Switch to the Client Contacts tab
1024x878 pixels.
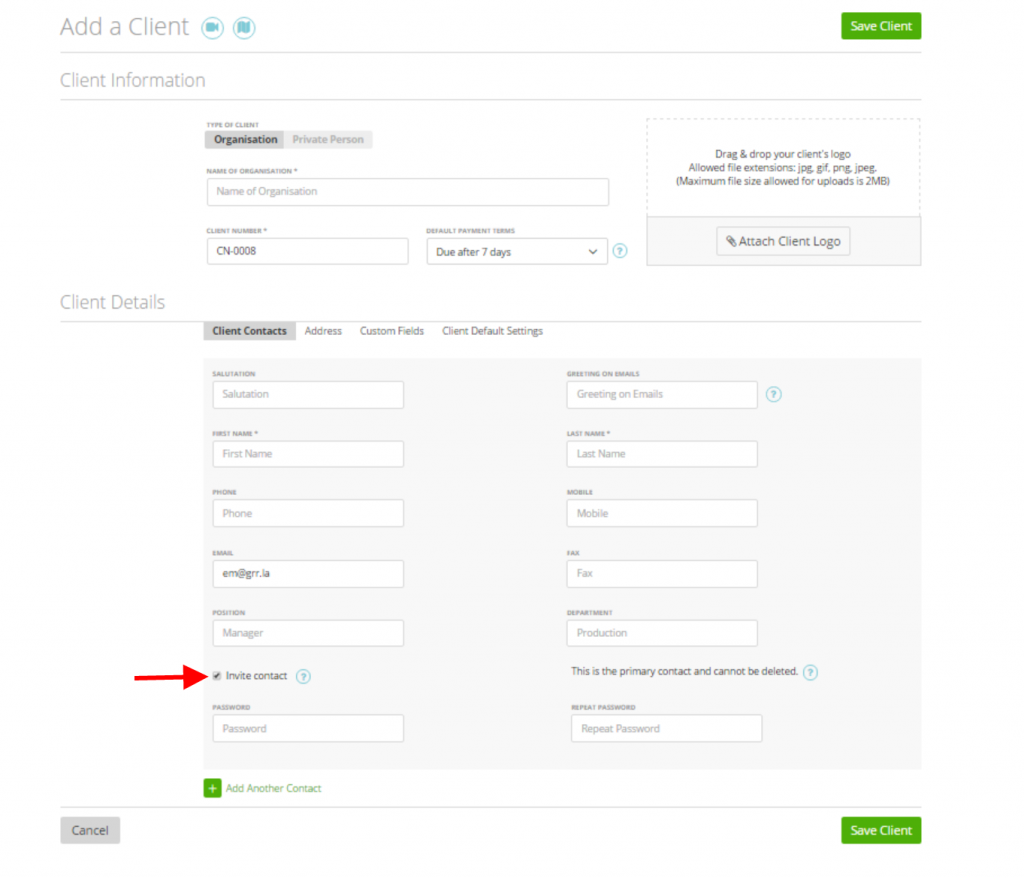pos(248,331)
